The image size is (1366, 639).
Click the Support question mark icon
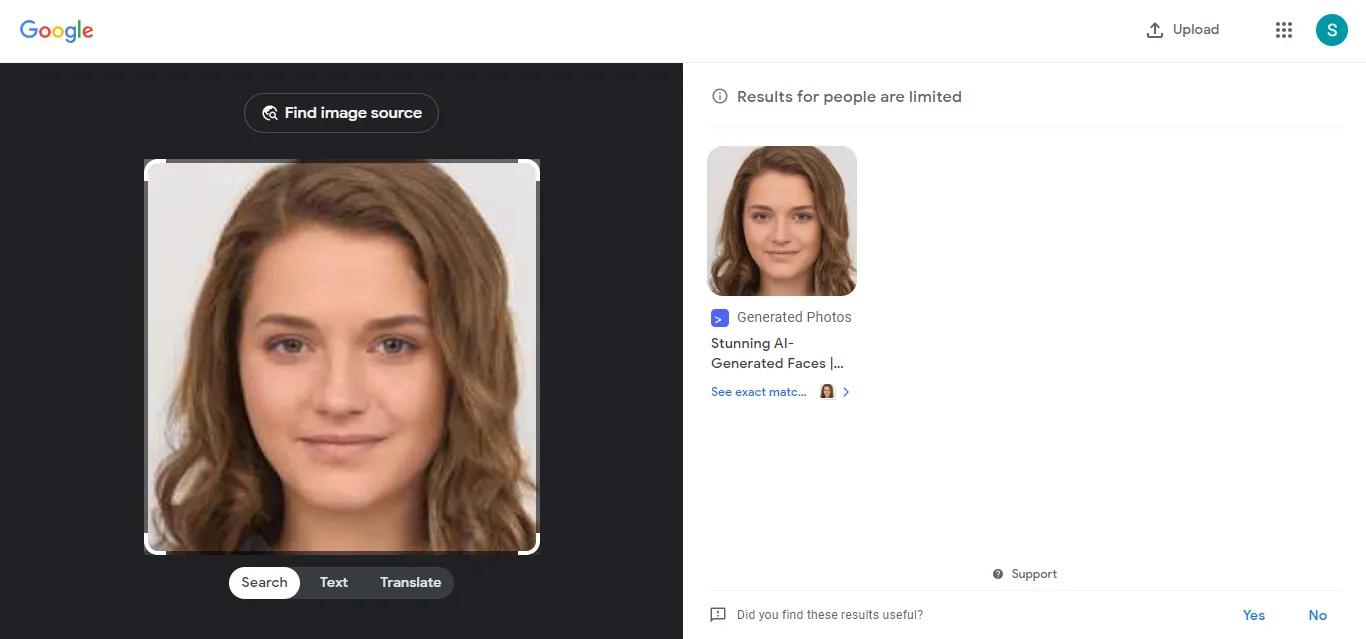coord(997,573)
